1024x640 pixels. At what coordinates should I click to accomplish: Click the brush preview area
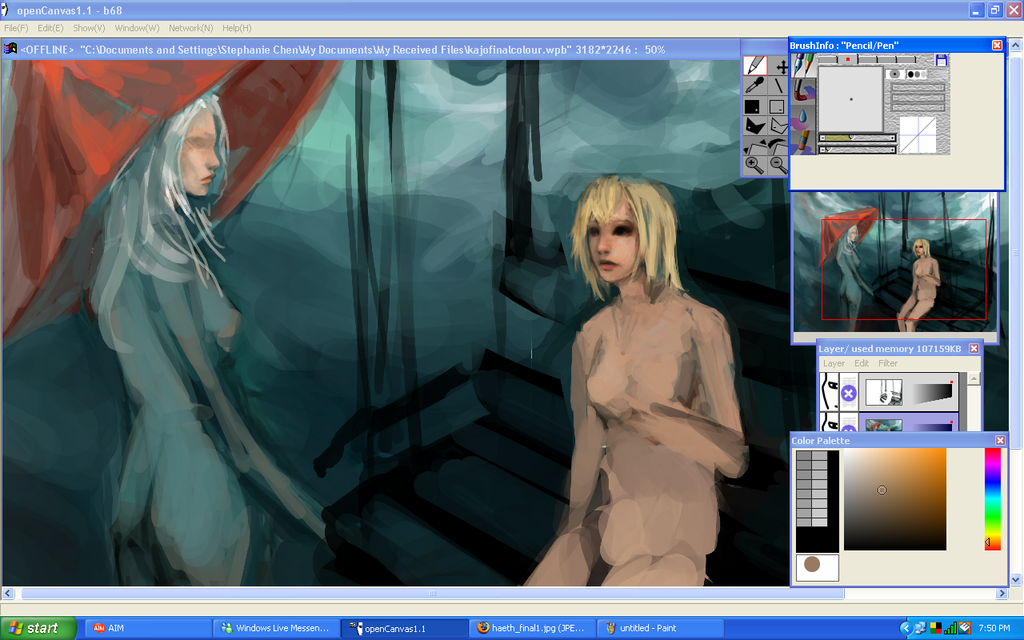[x=851, y=99]
